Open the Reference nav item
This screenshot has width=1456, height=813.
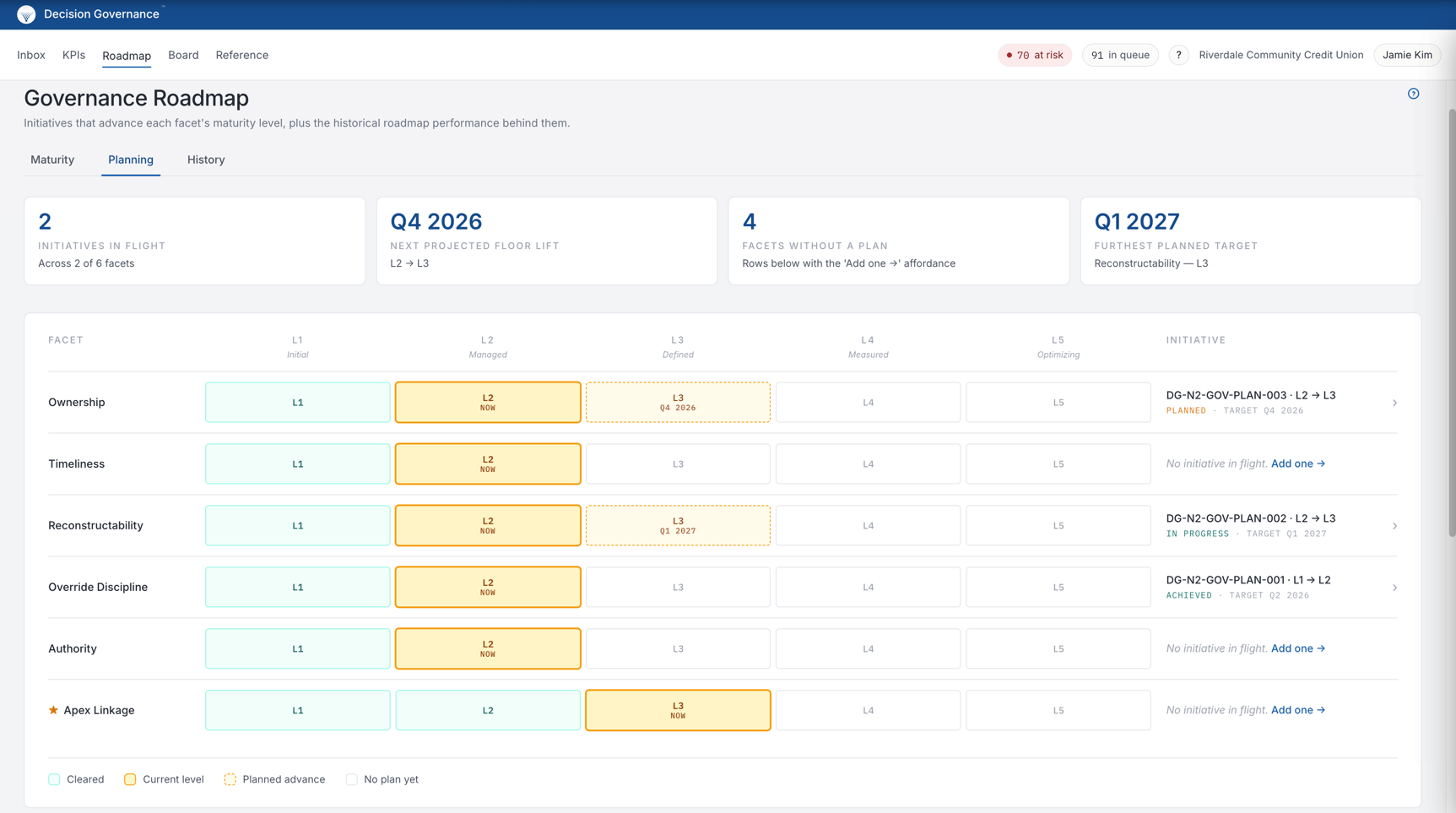242,55
